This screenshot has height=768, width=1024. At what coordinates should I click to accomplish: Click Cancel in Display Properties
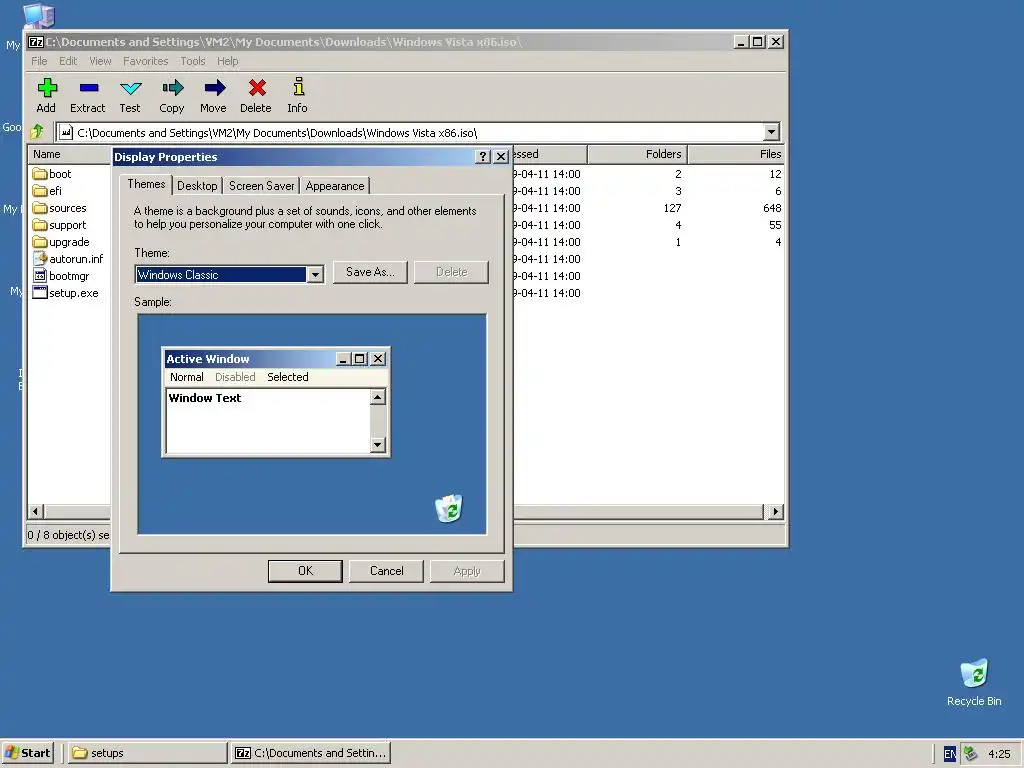[x=387, y=571]
